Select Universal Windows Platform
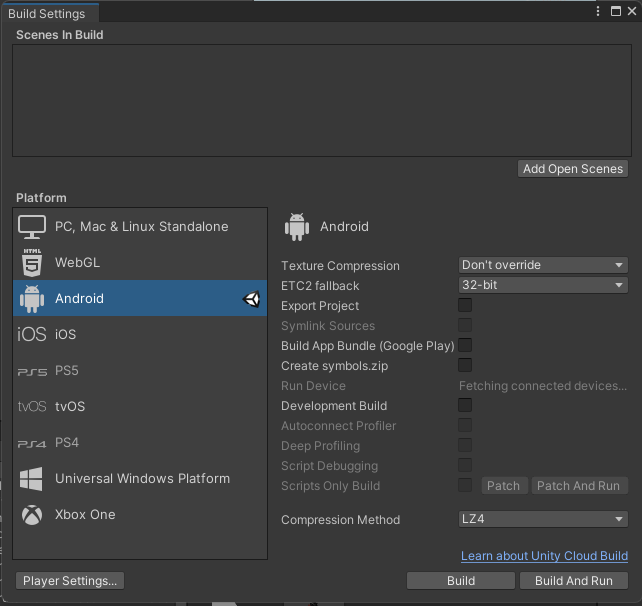642x606 pixels. pyautogui.click(x=140, y=479)
